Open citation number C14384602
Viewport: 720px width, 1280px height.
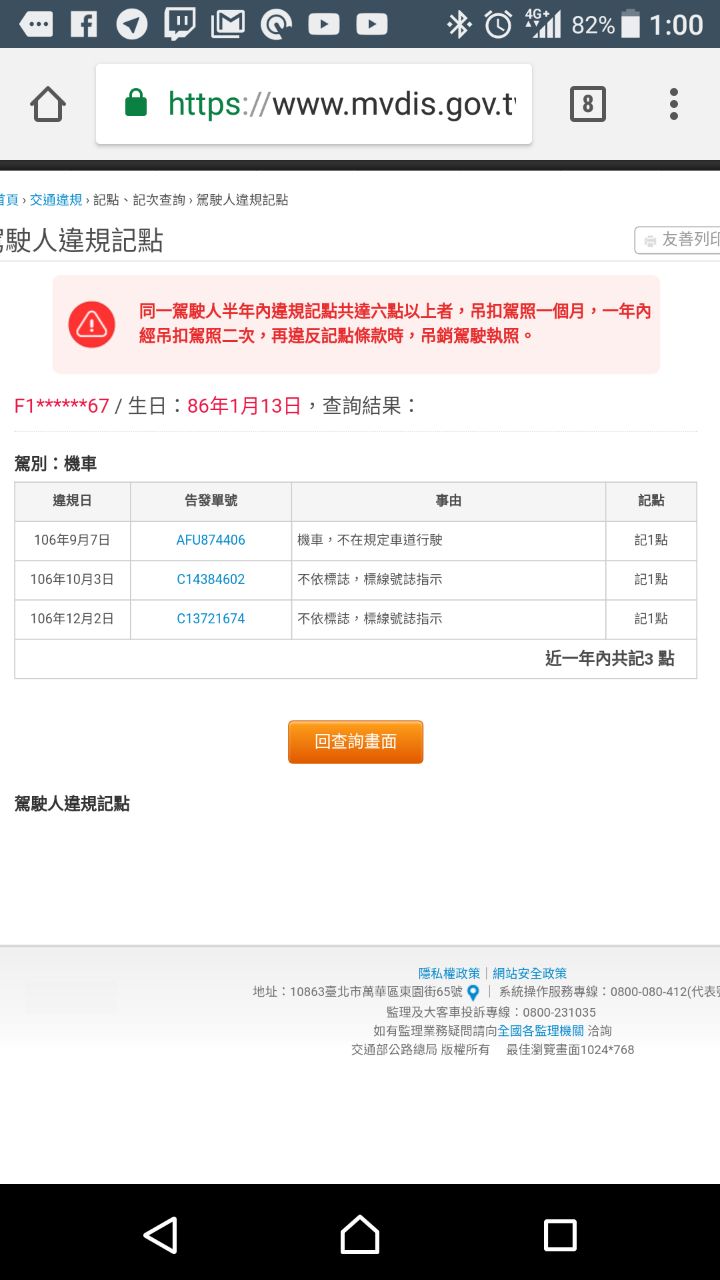[210, 579]
